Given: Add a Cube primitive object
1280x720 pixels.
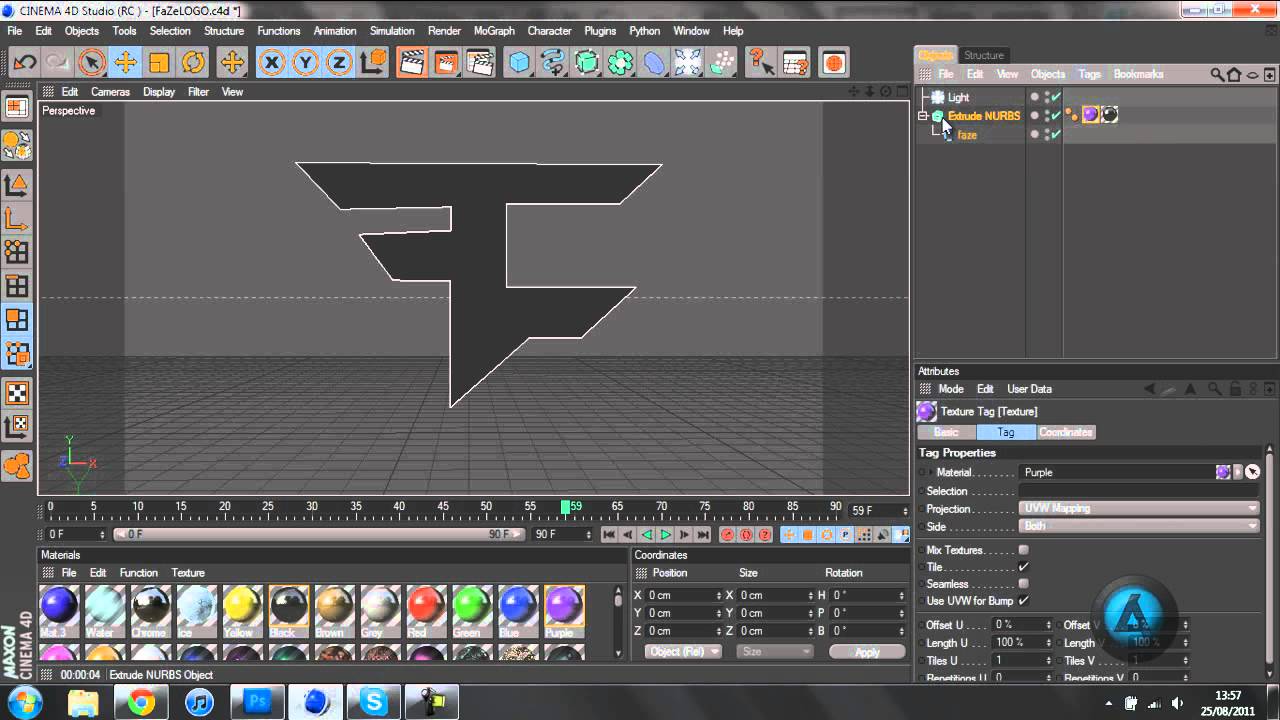Looking at the screenshot, I should (519, 63).
